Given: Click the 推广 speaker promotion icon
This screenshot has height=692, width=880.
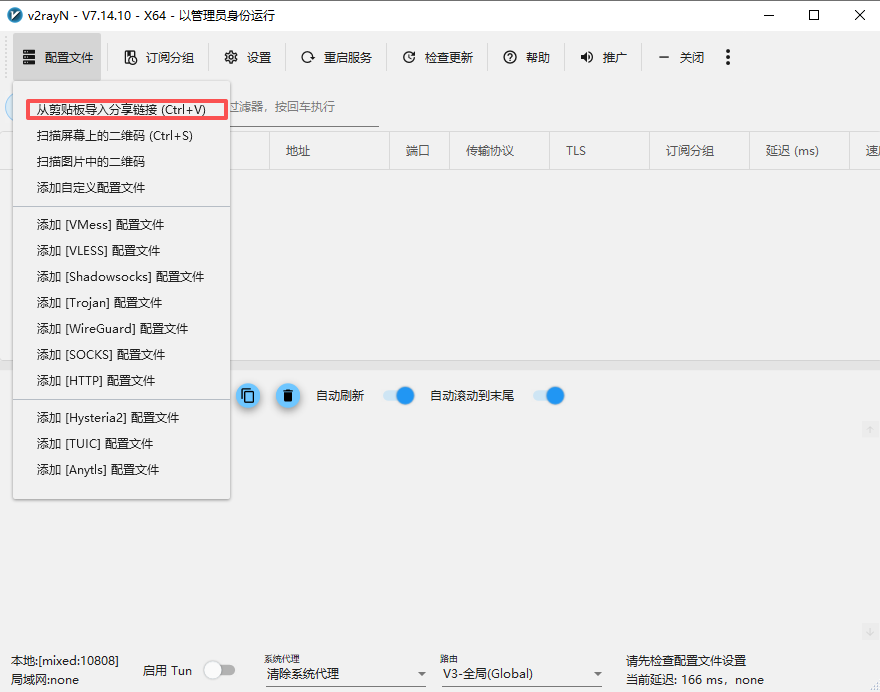Looking at the screenshot, I should click(x=587, y=58).
